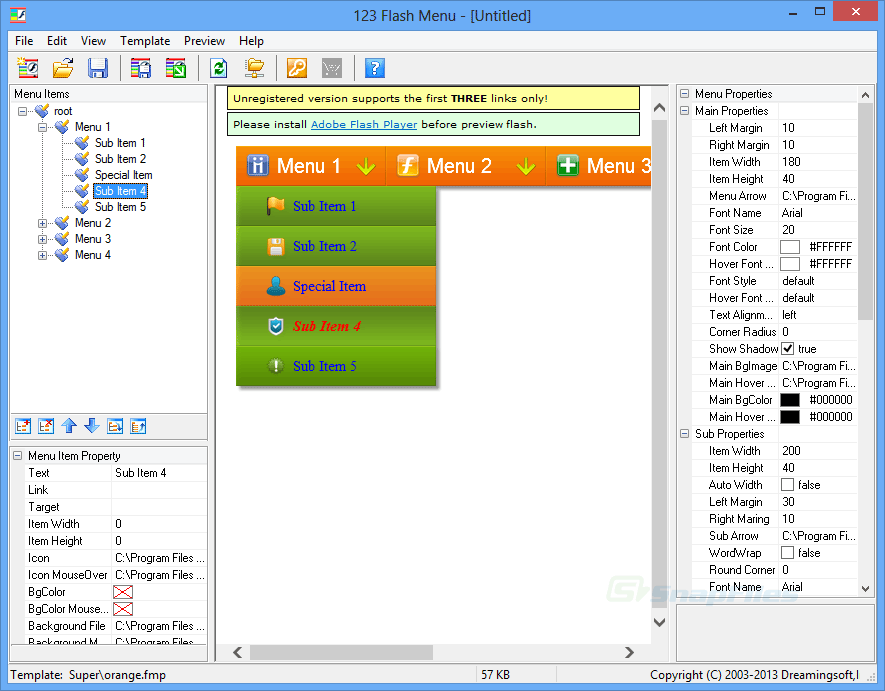Move item up with blue arrow
This screenshot has height=691, width=885.
(x=69, y=426)
